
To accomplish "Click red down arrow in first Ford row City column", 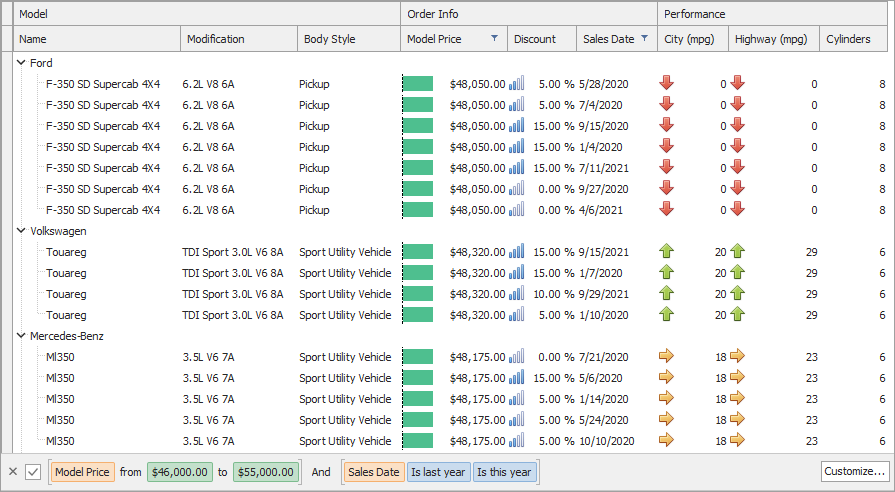I will pyautogui.click(x=667, y=83).
